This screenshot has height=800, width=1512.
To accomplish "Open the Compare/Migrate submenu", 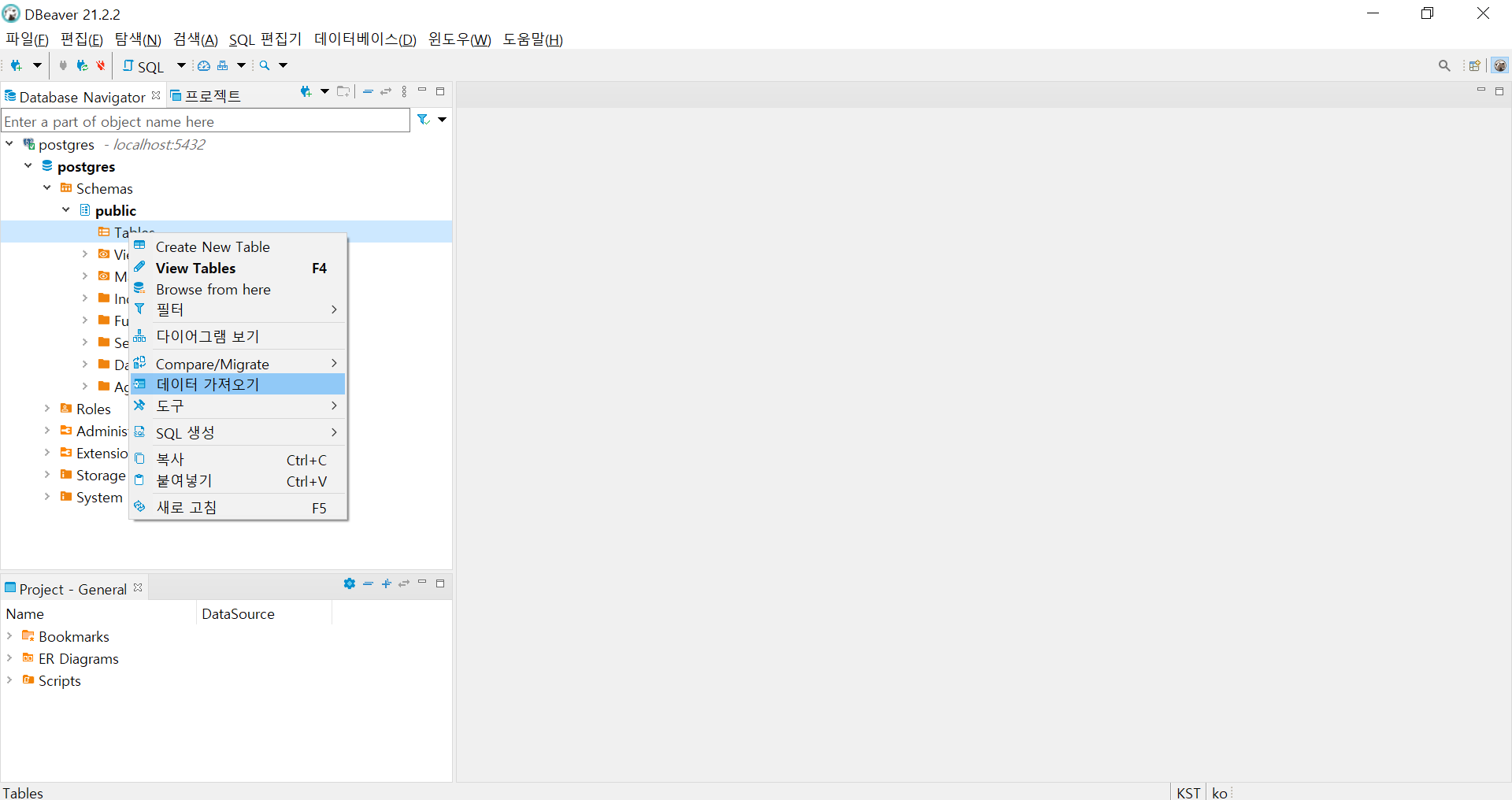I will click(x=238, y=364).
